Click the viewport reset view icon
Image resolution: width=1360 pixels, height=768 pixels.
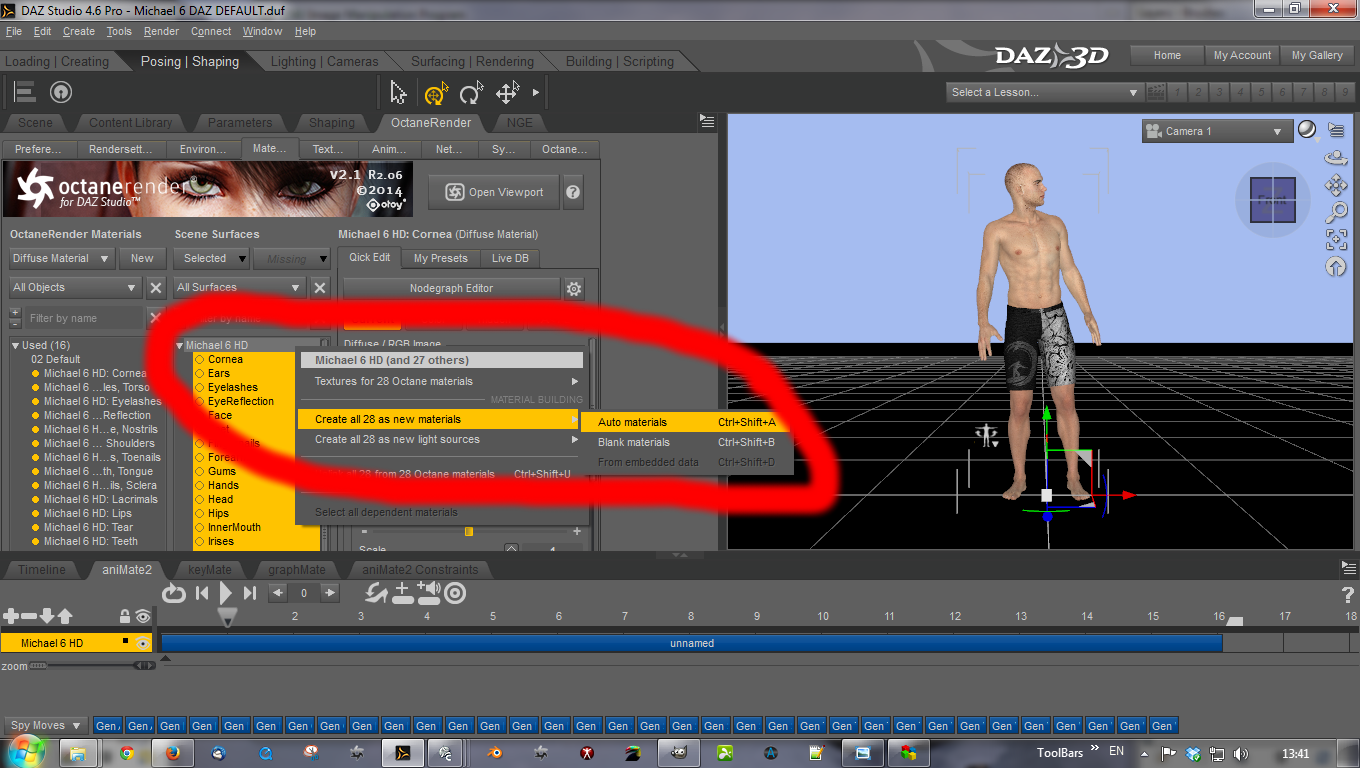pyautogui.click(x=1335, y=266)
